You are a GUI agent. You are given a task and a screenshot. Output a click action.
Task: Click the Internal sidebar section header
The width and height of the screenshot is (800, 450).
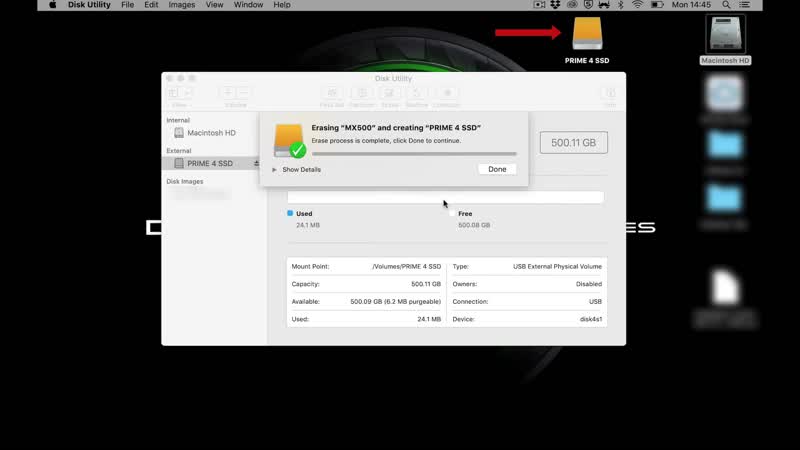click(x=178, y=120)
